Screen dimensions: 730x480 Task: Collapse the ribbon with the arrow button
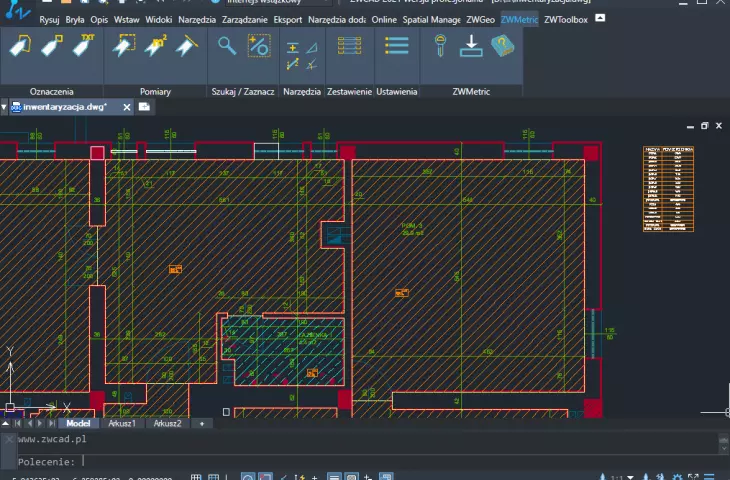point(600,18)
